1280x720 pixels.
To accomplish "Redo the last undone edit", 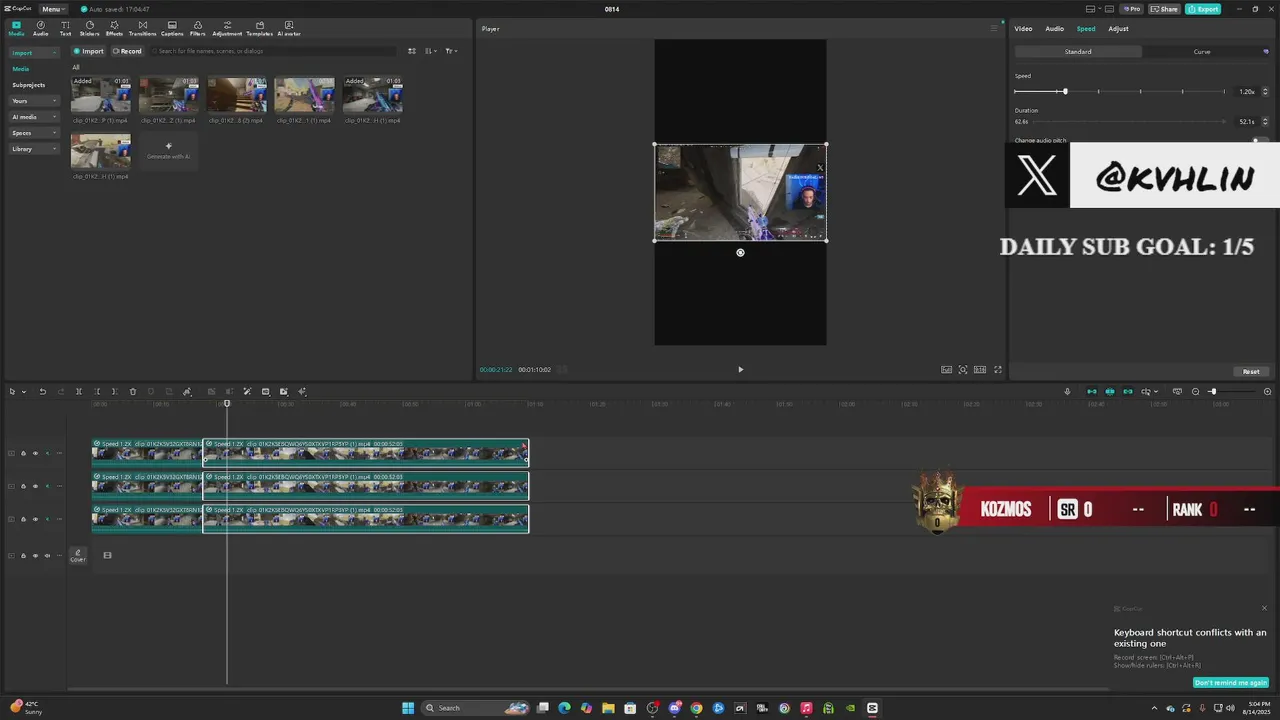I will (x=61, y=392).
